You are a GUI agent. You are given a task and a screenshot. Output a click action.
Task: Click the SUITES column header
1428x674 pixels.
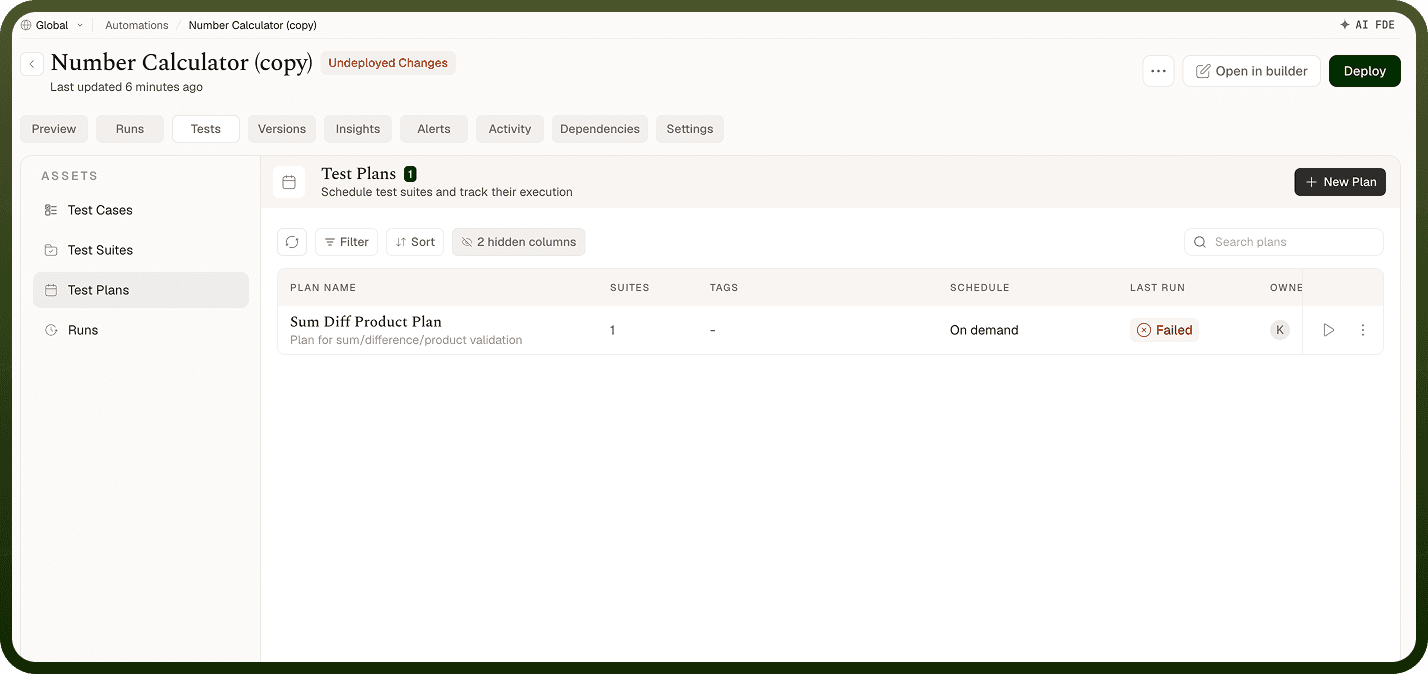tap(630, 288)
